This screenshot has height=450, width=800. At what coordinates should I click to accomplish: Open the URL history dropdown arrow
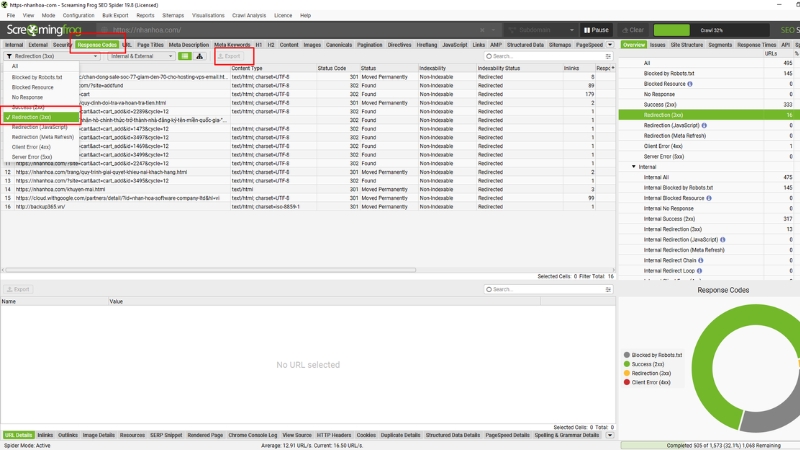[x=493, y=30]
